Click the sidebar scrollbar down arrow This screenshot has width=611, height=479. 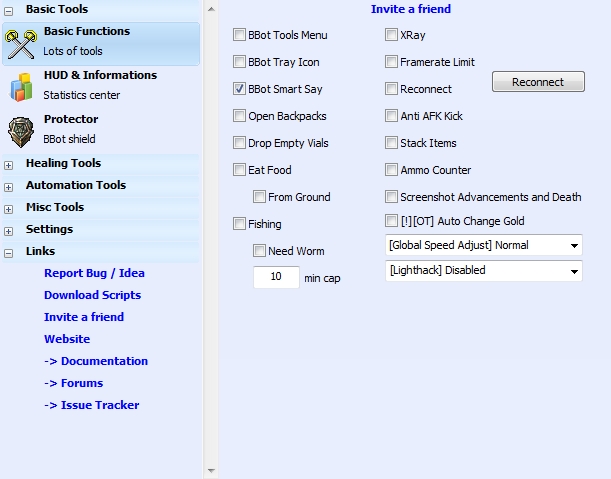210,470
